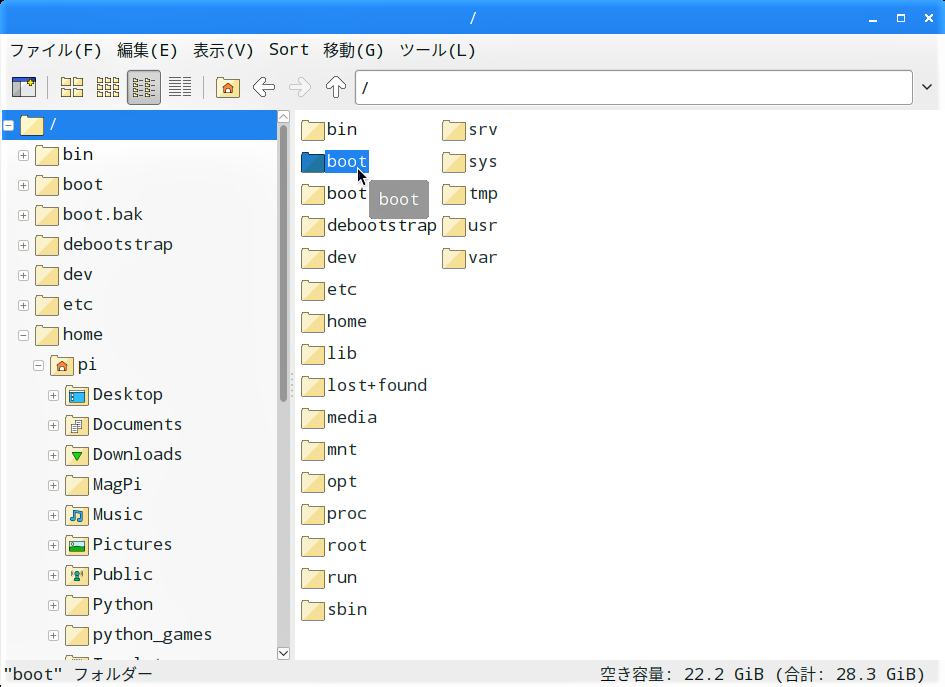Select Downloads folder icon in tree
The width and height of the screenshot is (945, 687).
[77, 455]
